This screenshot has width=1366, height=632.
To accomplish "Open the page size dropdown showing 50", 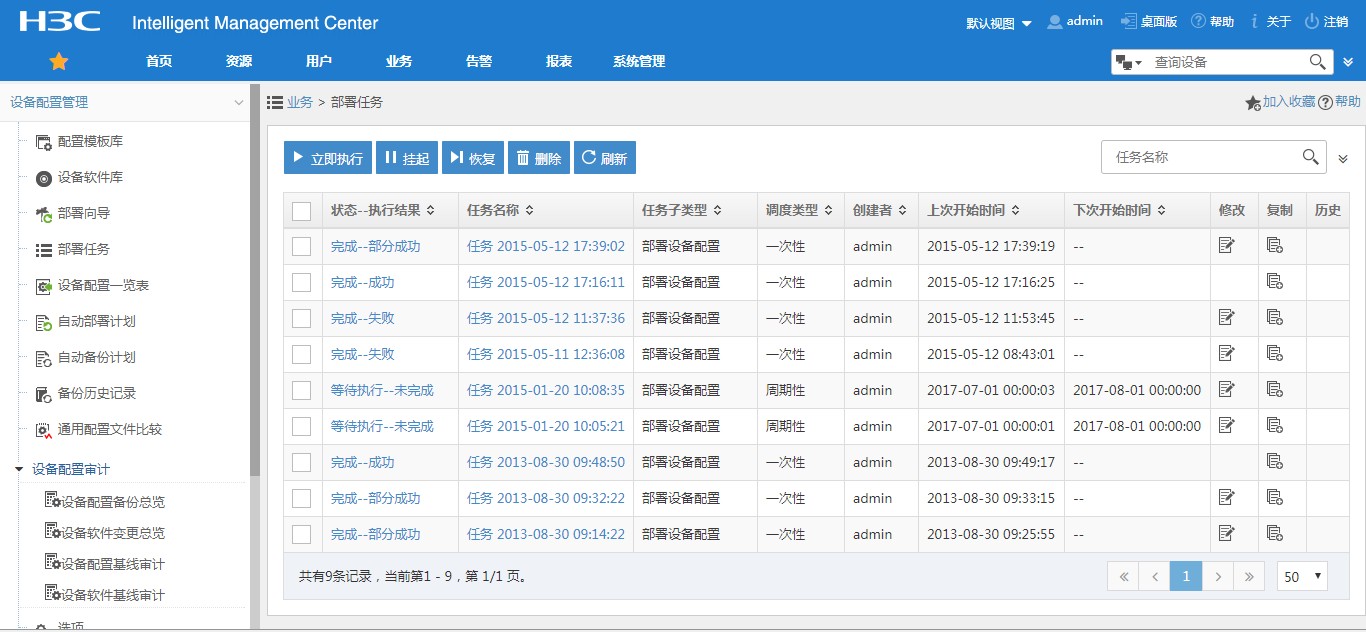I will 1303,576.
